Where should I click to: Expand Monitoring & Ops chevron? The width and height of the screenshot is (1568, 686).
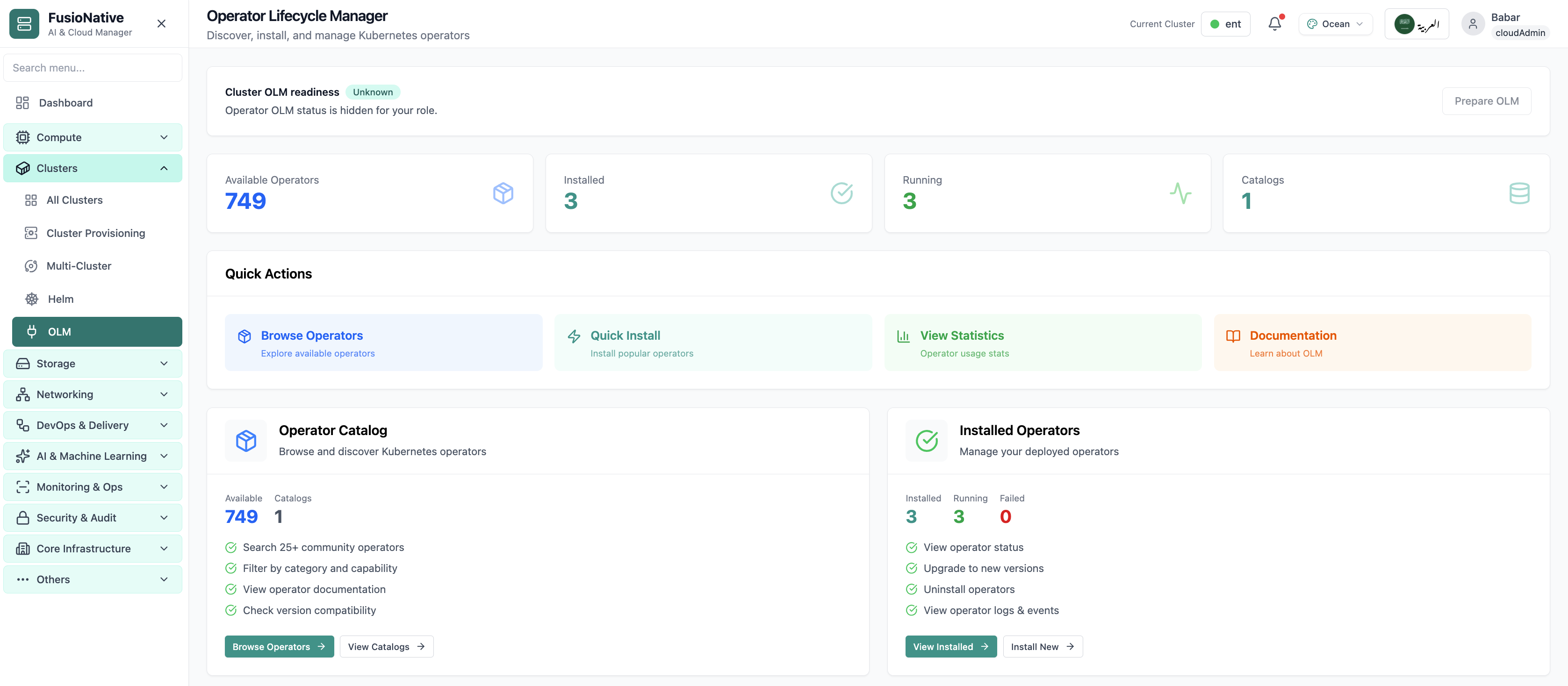tap(164, 487)
